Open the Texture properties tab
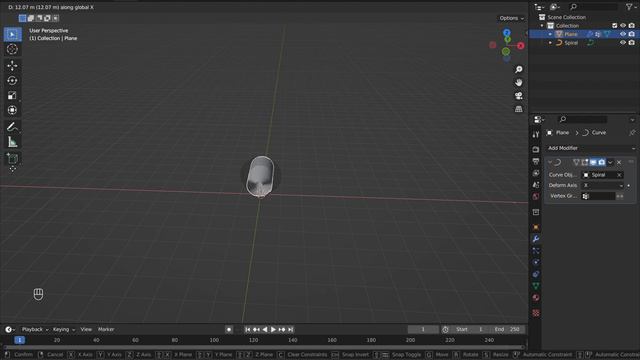Screen dimensions: 640x360 point(536,313)
